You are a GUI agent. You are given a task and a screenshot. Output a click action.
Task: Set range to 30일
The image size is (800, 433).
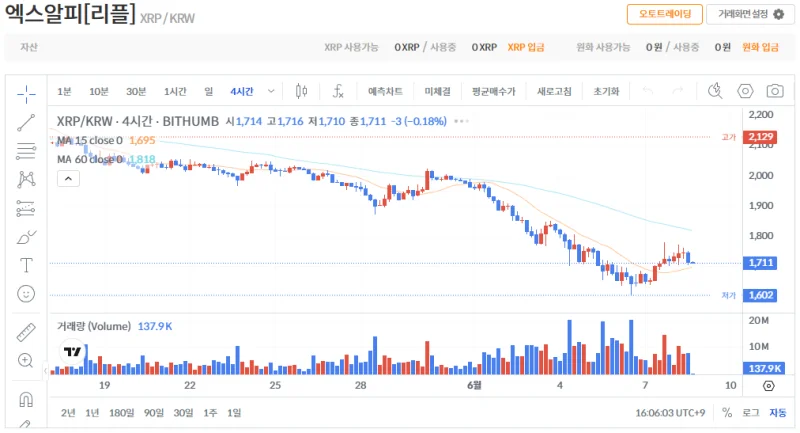point(183,413)
